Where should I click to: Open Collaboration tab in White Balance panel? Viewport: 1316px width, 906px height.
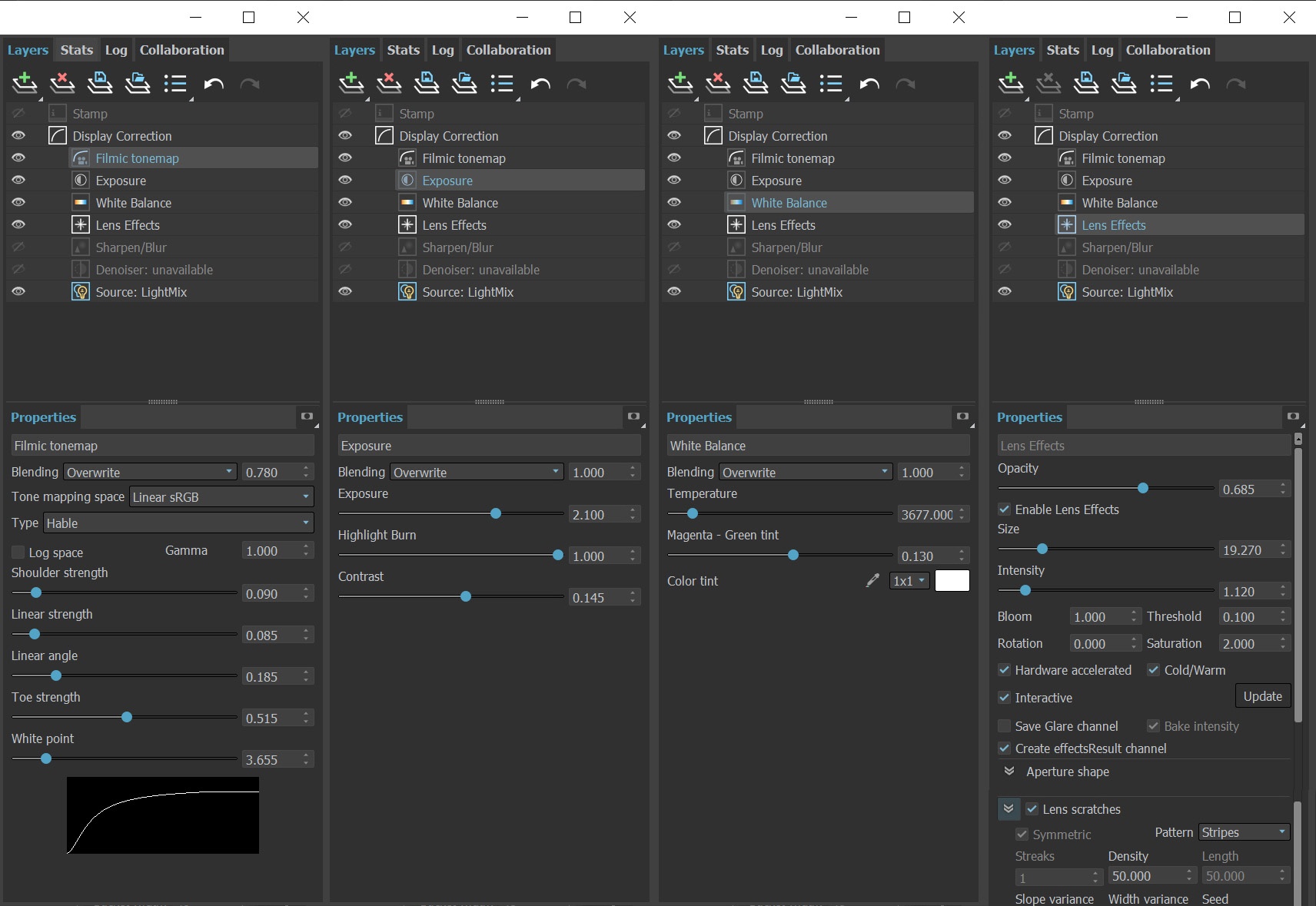[x=837, y=50]
